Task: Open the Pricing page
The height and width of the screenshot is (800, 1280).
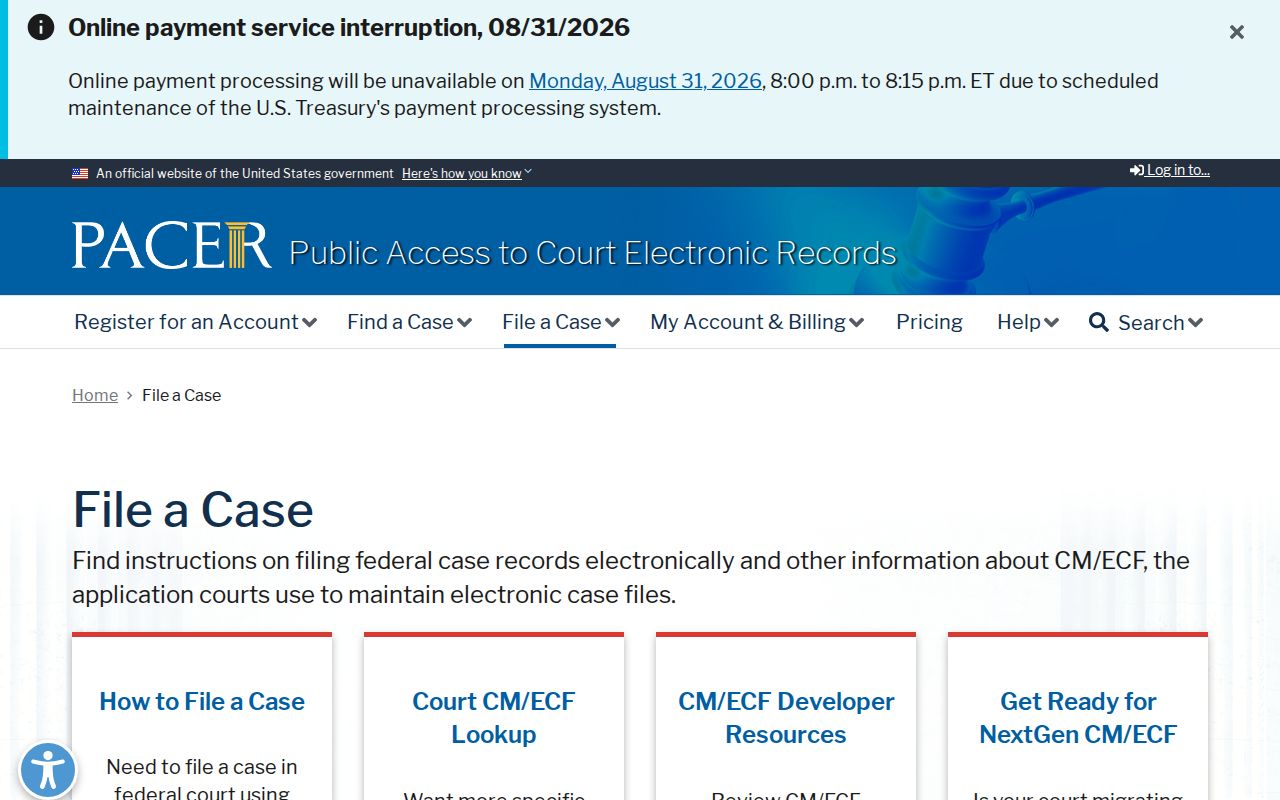Action: [x=929, y=322]
